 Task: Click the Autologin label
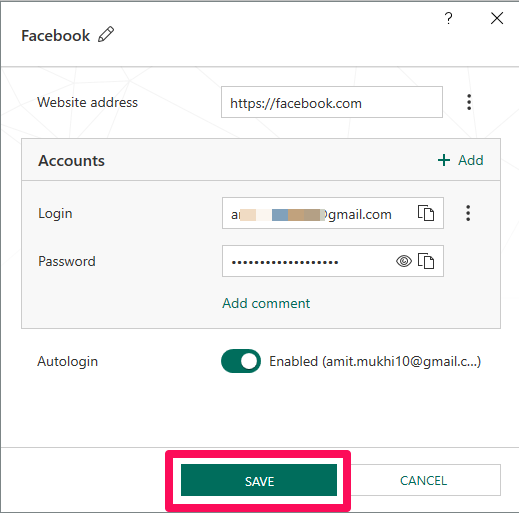click(x=68, y=362)
